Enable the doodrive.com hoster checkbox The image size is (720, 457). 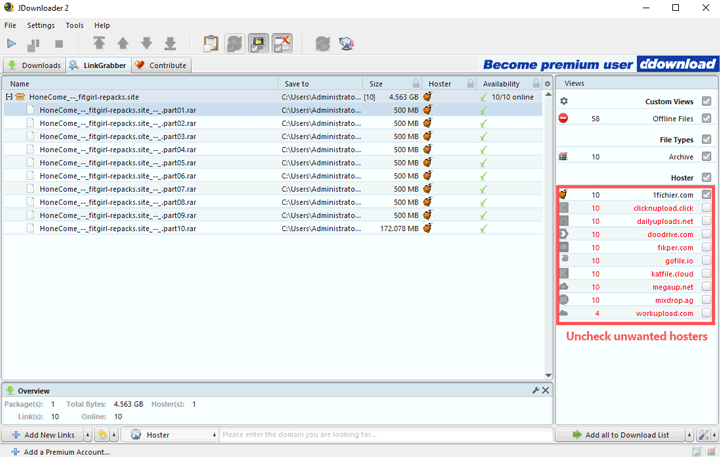pos(706,234)
